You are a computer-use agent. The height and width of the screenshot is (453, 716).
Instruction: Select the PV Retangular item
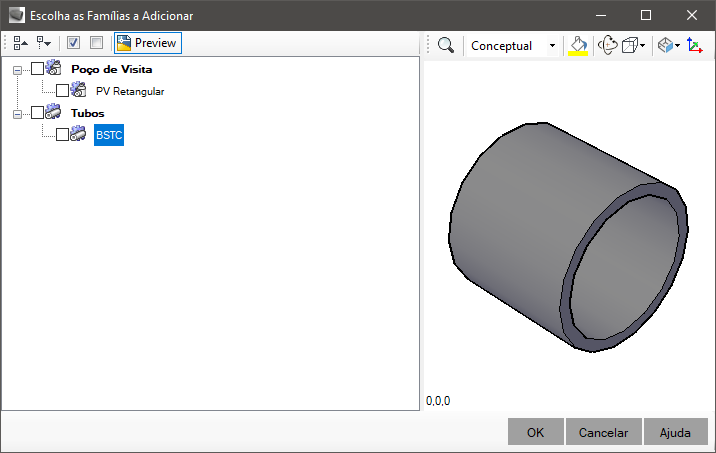[130, 91]
